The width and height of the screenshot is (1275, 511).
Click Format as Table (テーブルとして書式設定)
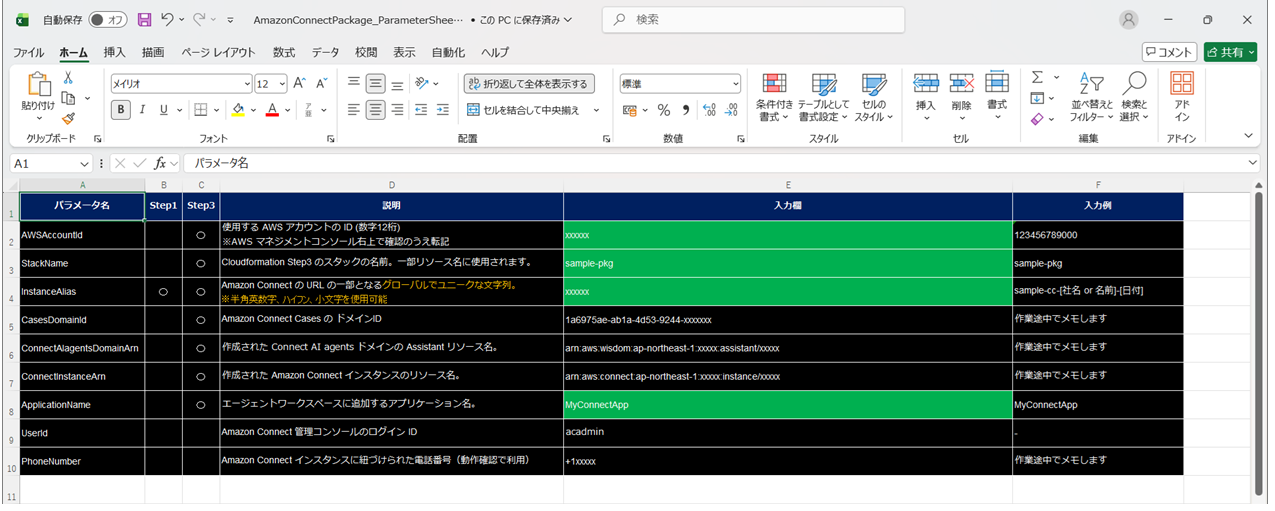(823, 97)
